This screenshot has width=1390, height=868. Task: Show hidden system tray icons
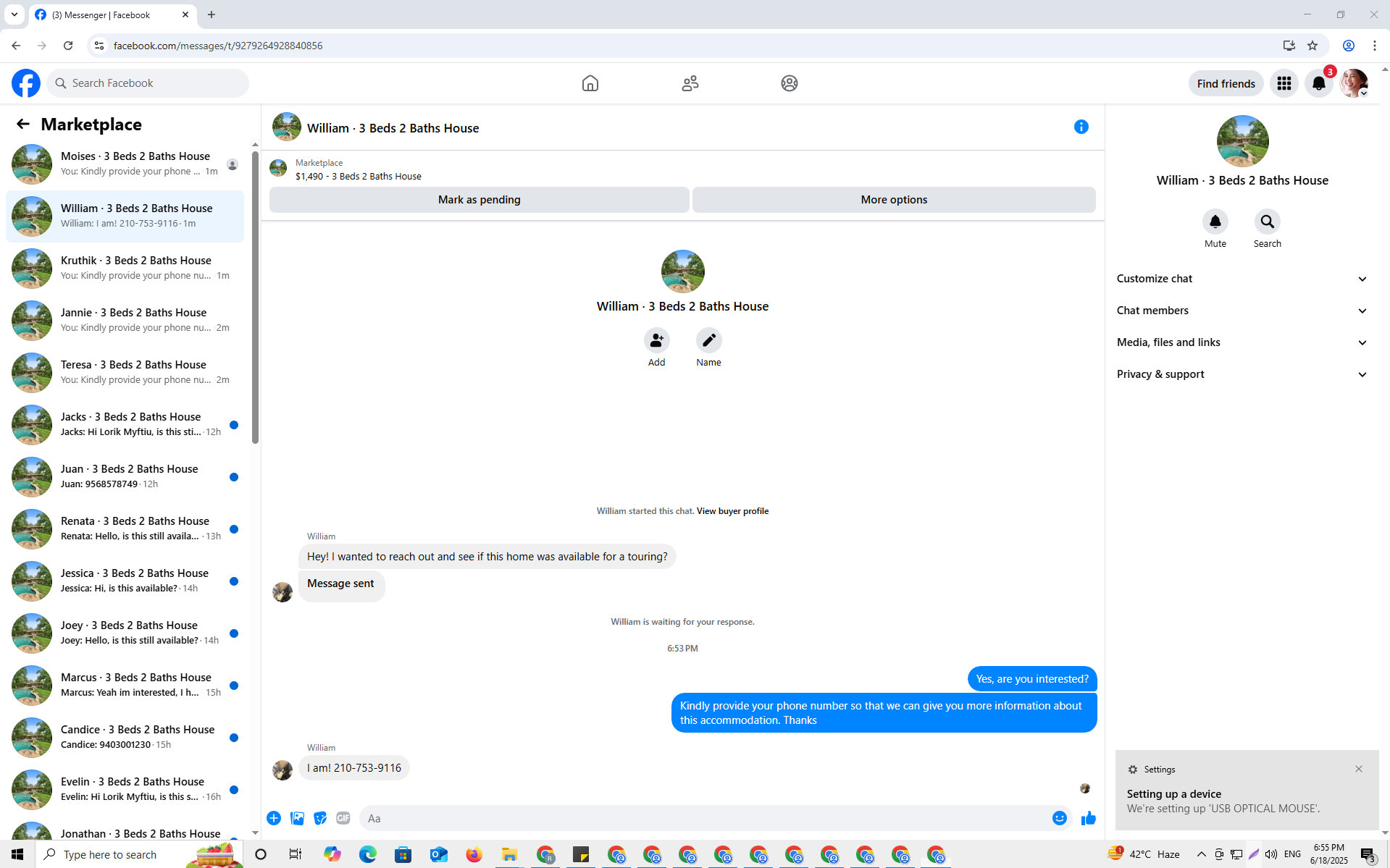pyautogui.click(x=1201, y=854)
